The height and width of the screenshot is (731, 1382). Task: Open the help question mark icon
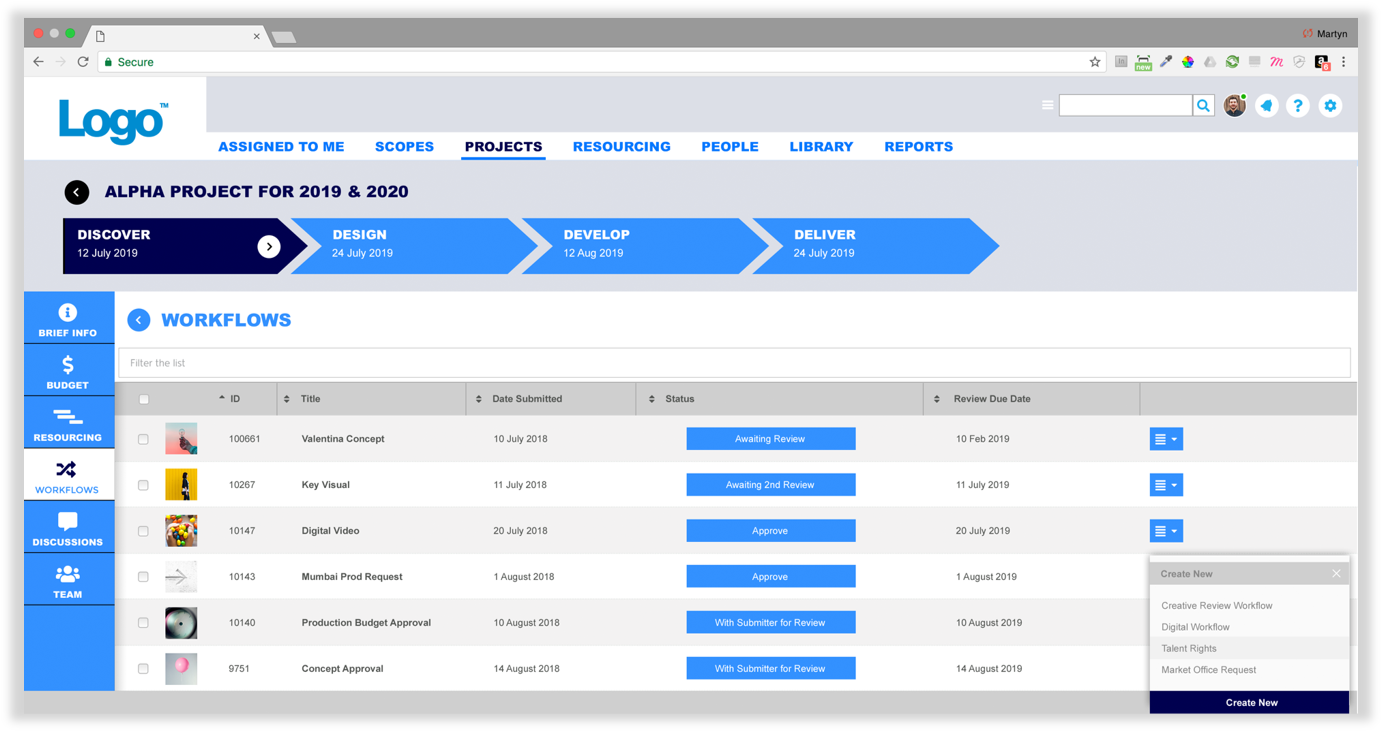[x=1298, y=106]
